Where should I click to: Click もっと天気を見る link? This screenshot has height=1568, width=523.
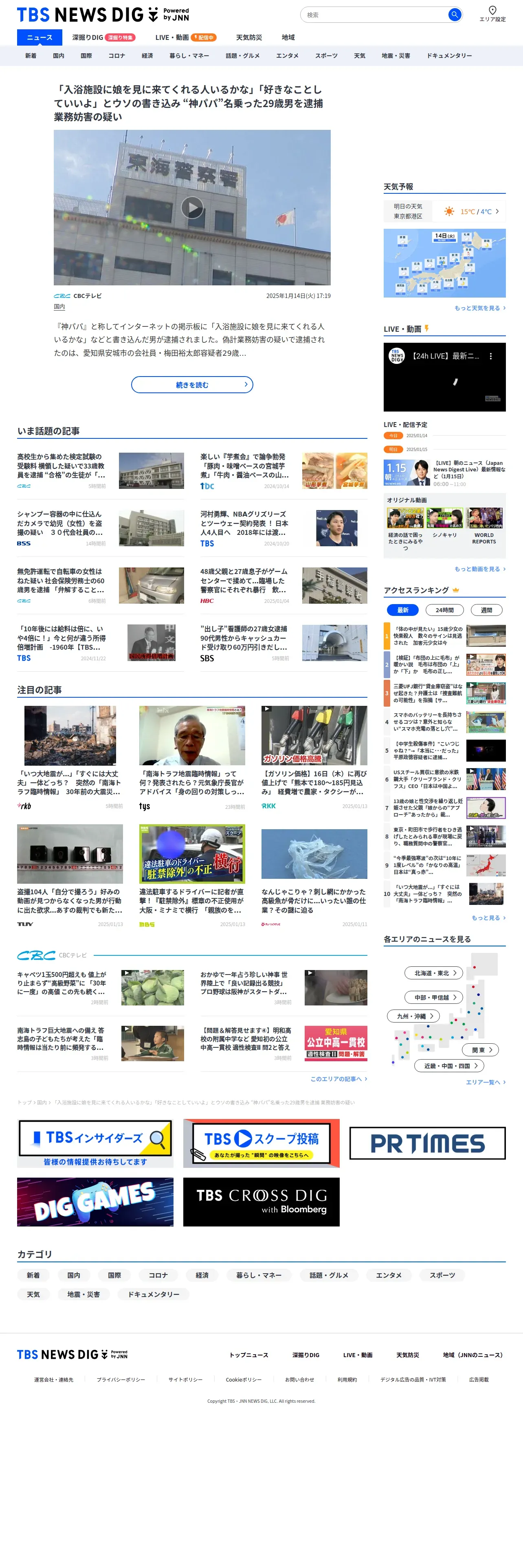[x=480, y=308]
